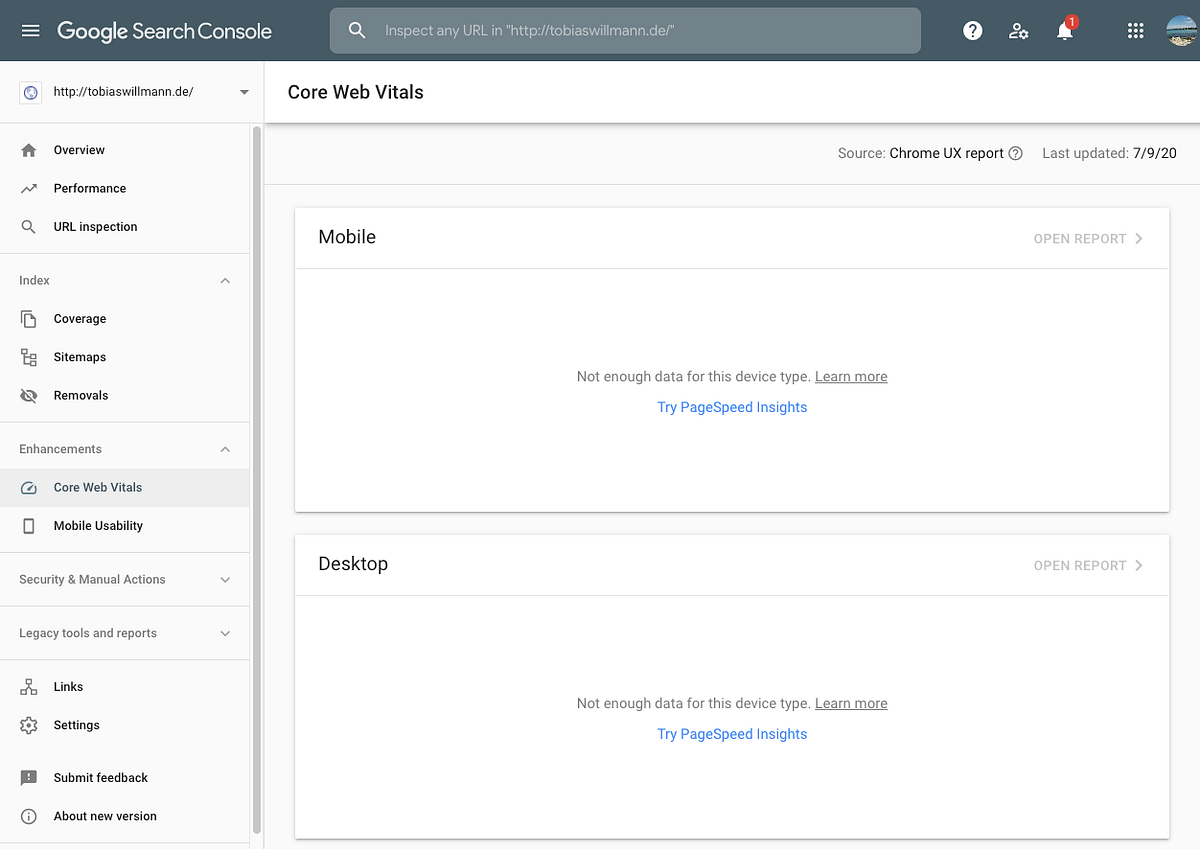Go to URL inspection
1200x849 pixels.
click(125, 227)
